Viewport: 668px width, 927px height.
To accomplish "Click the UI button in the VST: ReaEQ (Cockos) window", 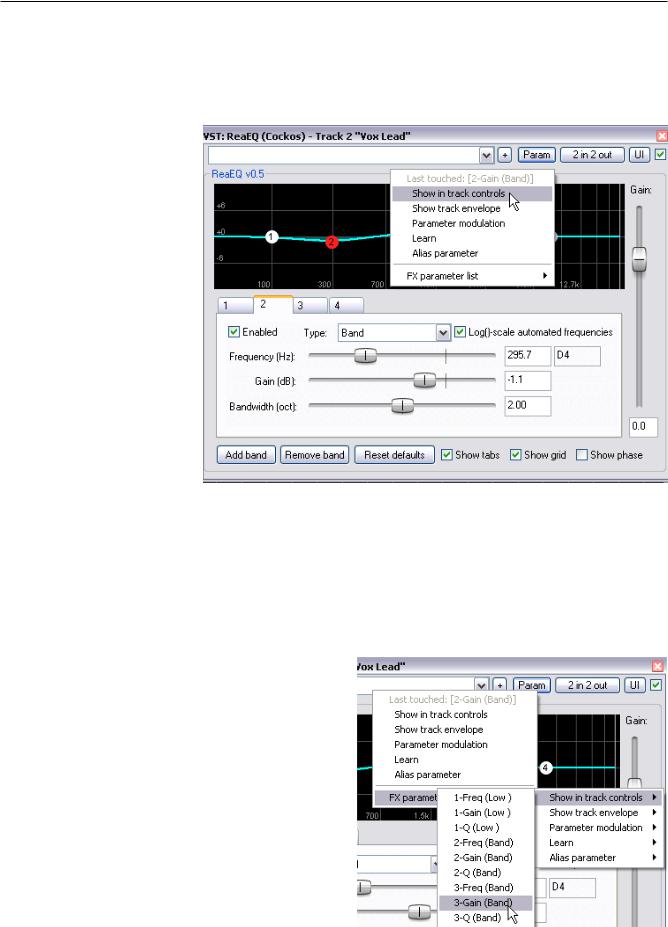I will (x=639, y=155).
